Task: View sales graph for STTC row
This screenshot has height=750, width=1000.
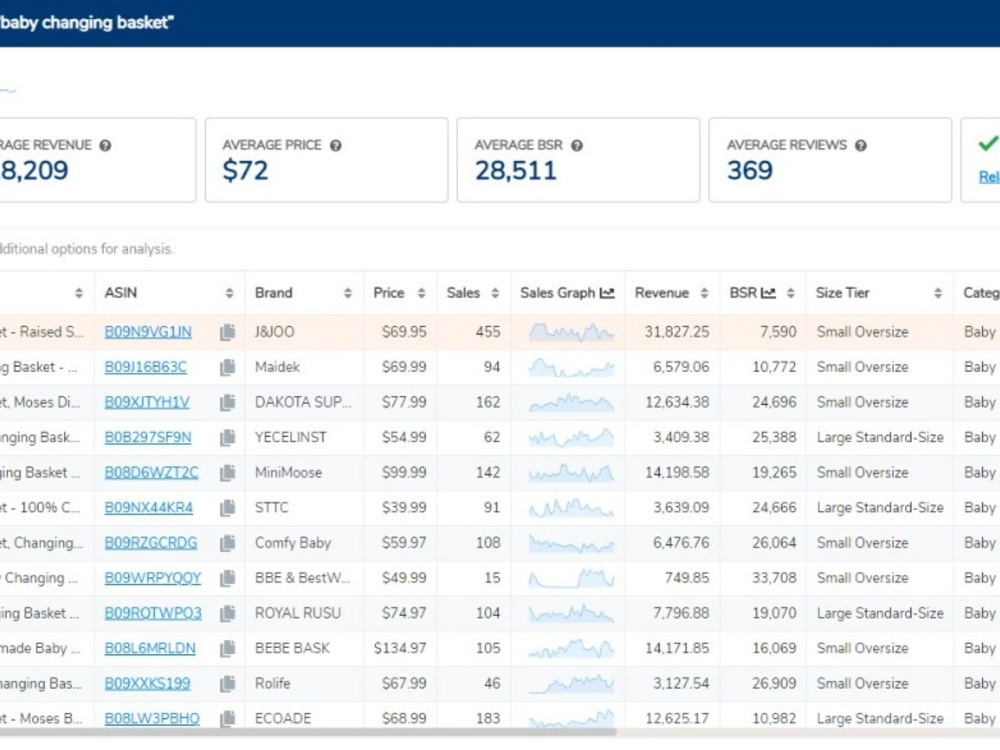Action: click(x=571, y=508)
